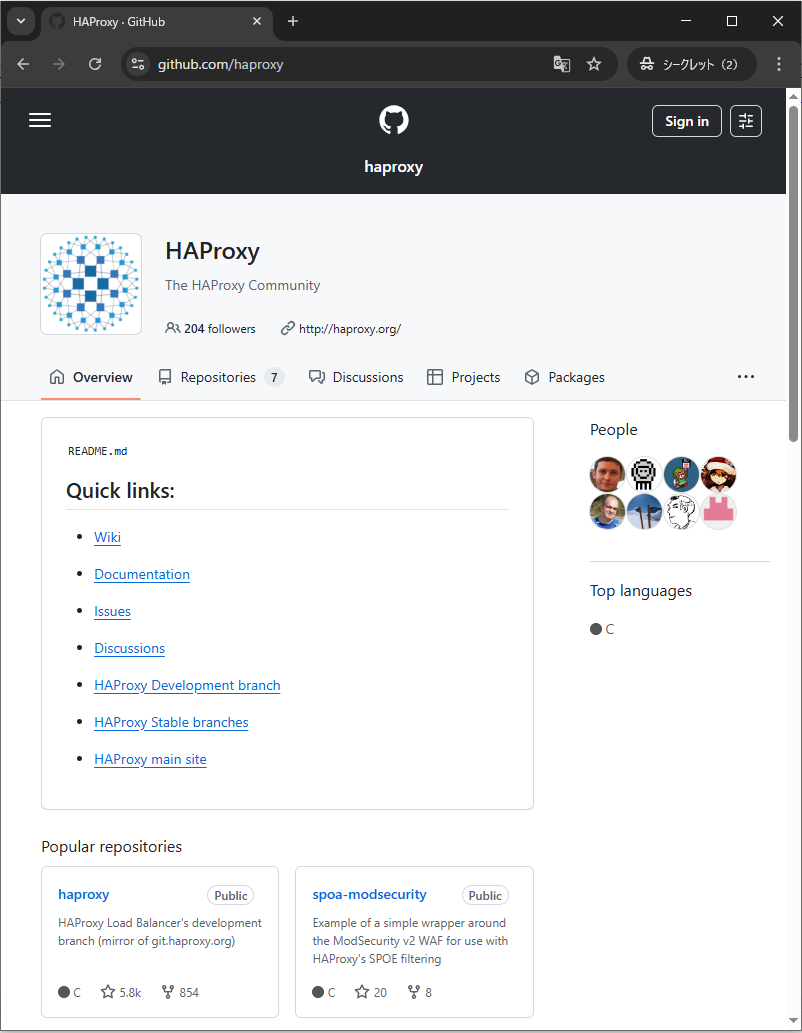Open the Issues quick link
802x1033 pixels.
(x=112, y=611)
